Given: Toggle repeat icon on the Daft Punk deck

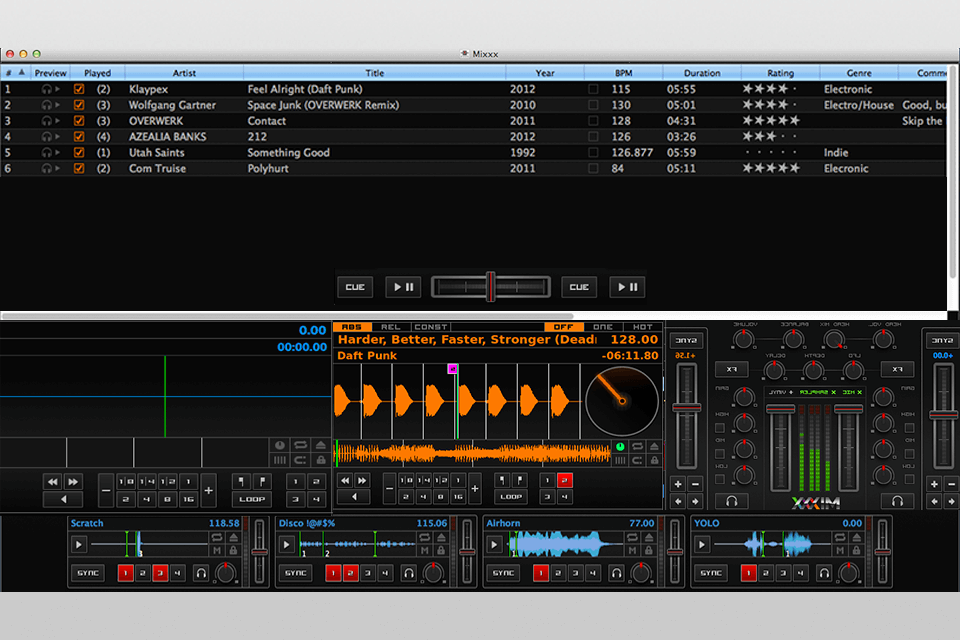Looking at the screenshot, I should (637, 446).
